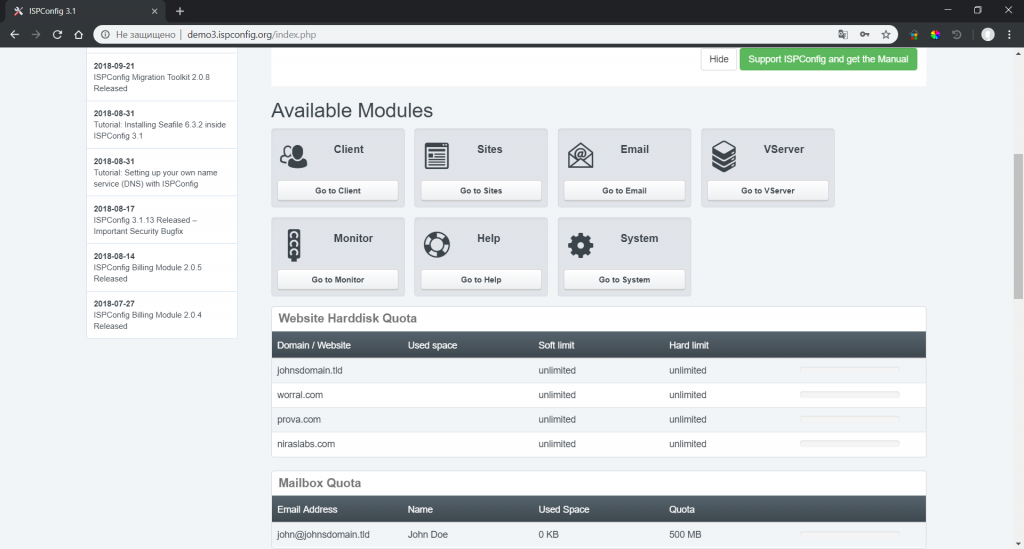Click the John Doe name cell
The height and width of the screenshot is (549, 1024).
(x=428, y=534)
